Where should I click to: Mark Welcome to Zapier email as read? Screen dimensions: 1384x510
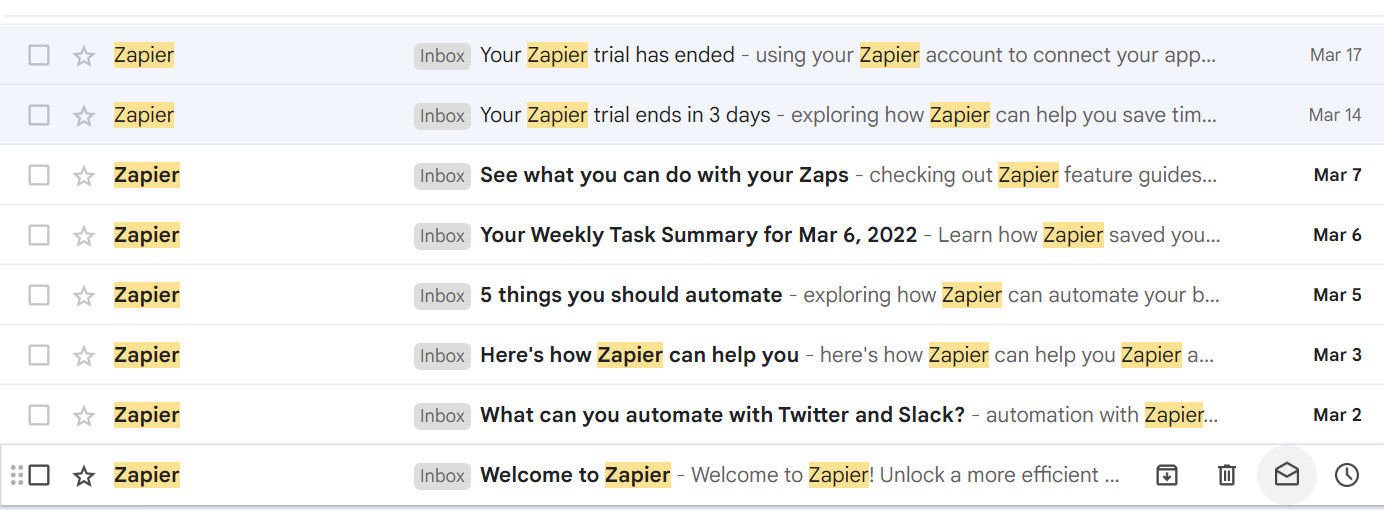(x=1287, y=475)
